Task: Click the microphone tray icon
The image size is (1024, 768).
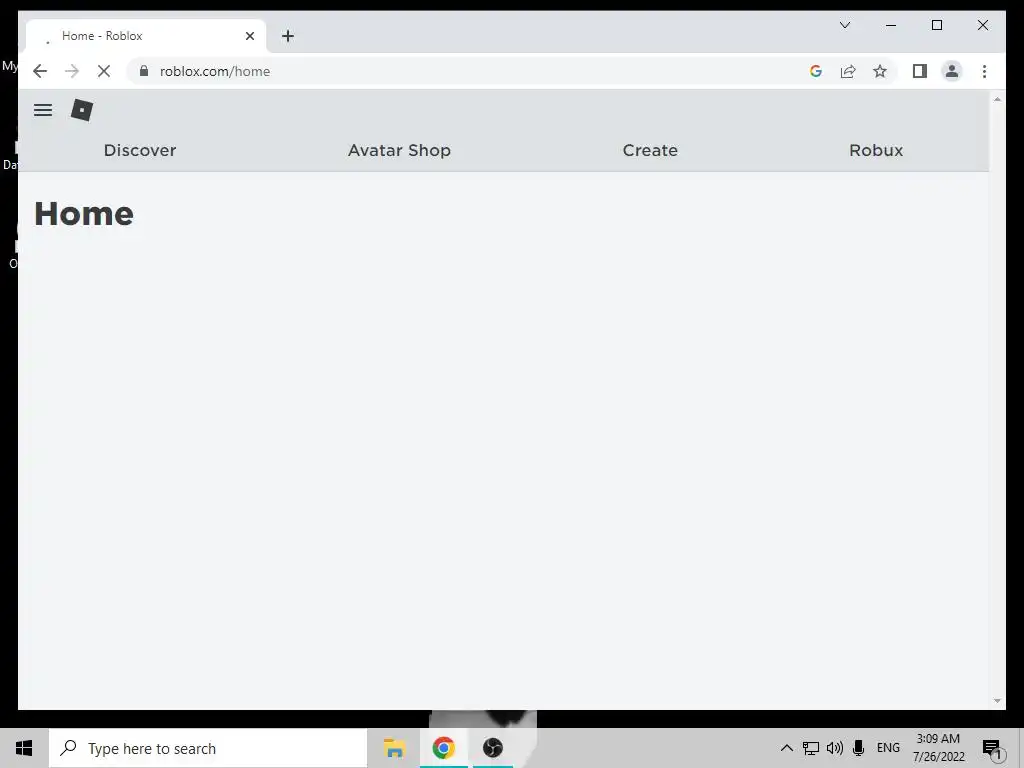Action: [x=859, y=748]
